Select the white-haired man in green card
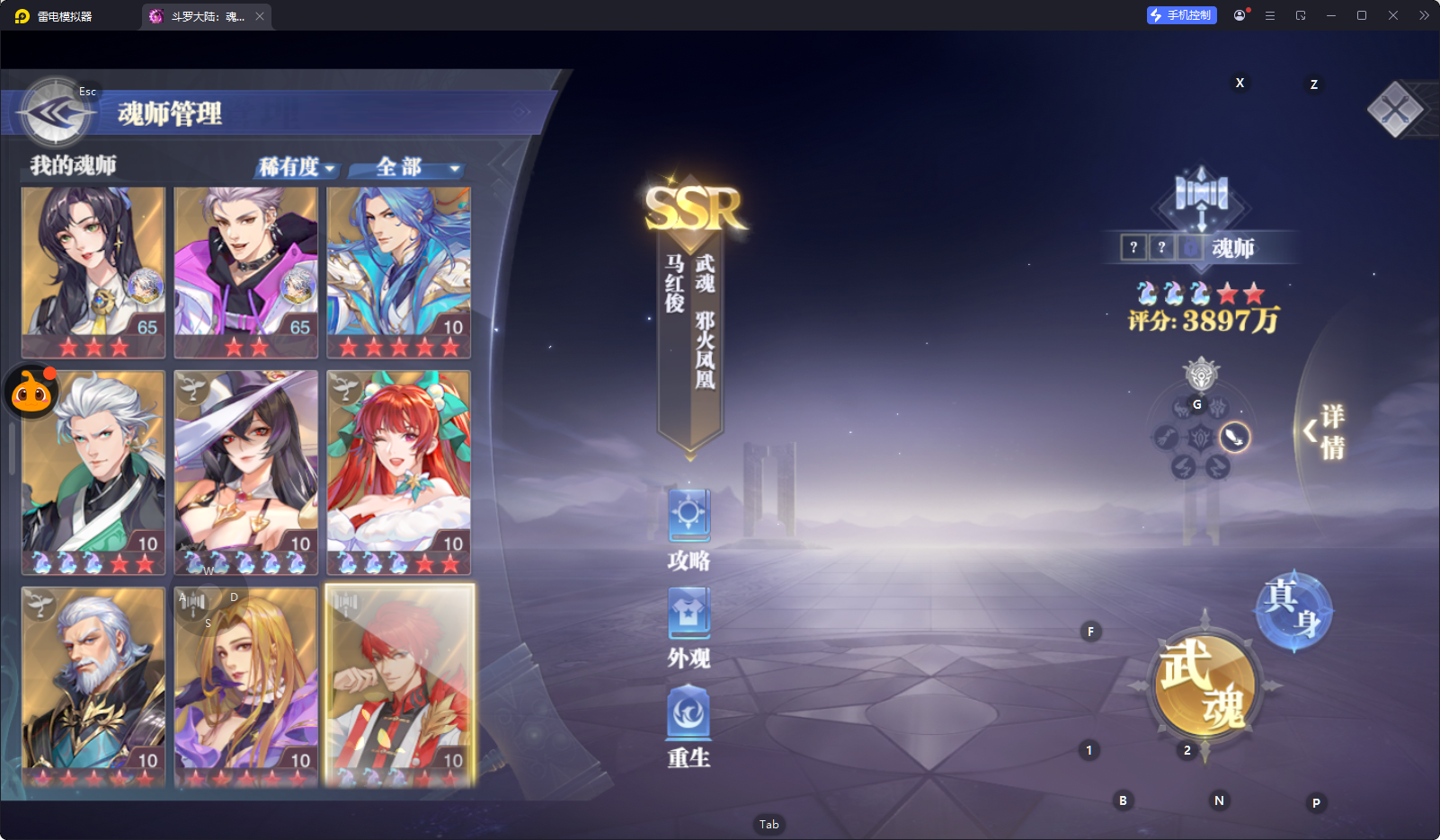This screenshot has height=840, width=1440. pos(93,473)
